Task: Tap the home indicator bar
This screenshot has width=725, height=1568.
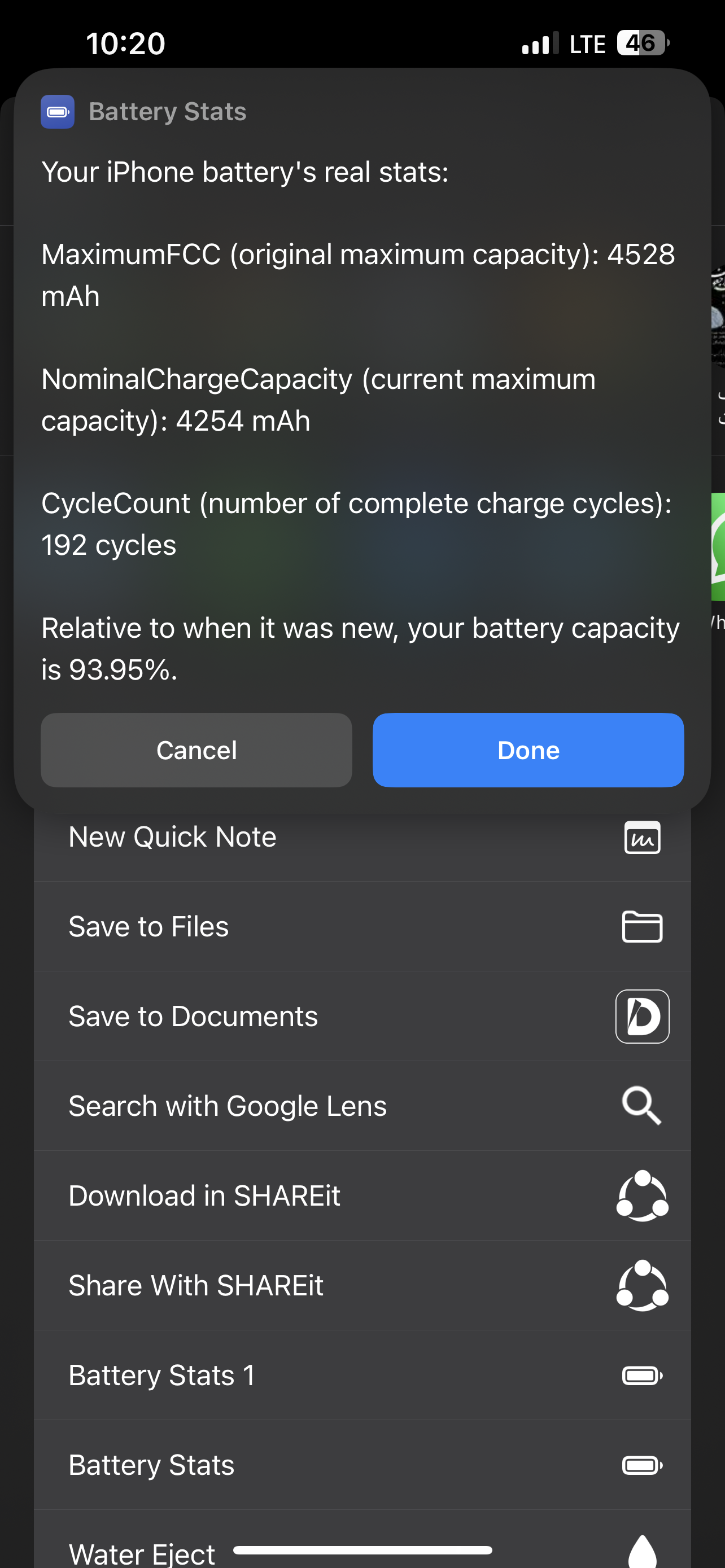Action: click(362, 1550)
